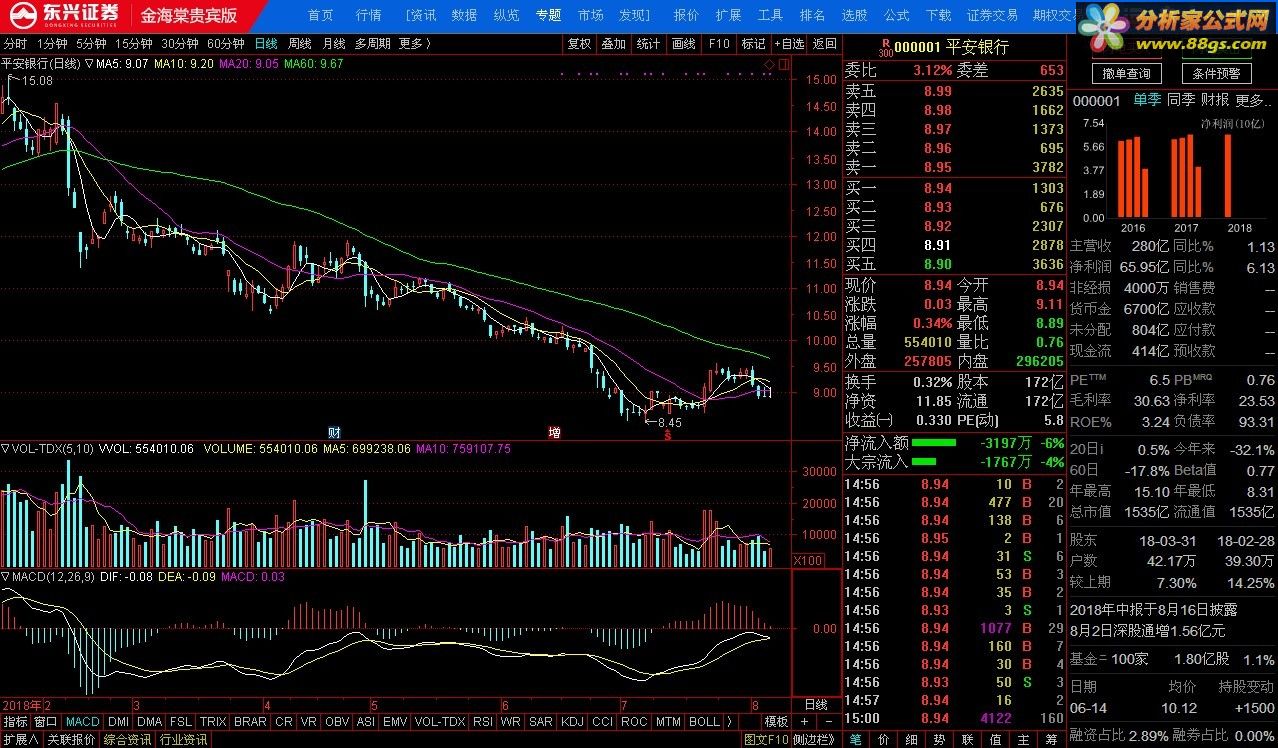Select BRAR indicator tab
Image resolution: width=1278 pixels, height=748 pixels.
[x=251, y=721]
